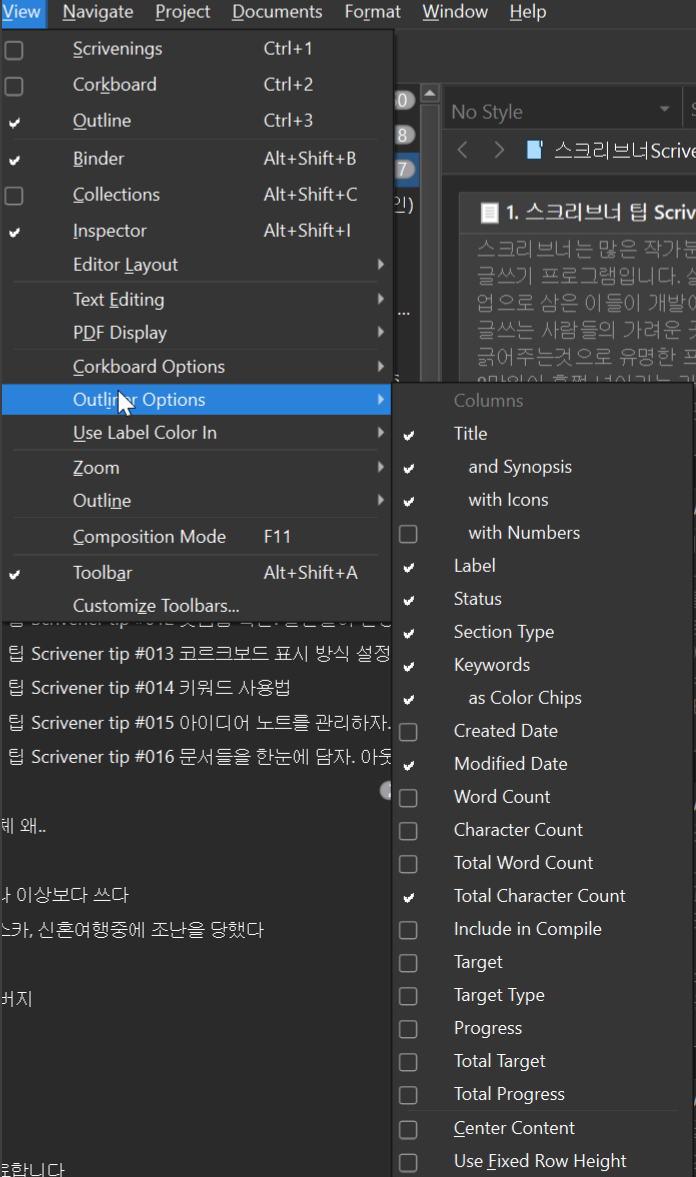Enable Use Fixed Row Height
This screenshot has width=696, height=1177.
(408, 1162)
